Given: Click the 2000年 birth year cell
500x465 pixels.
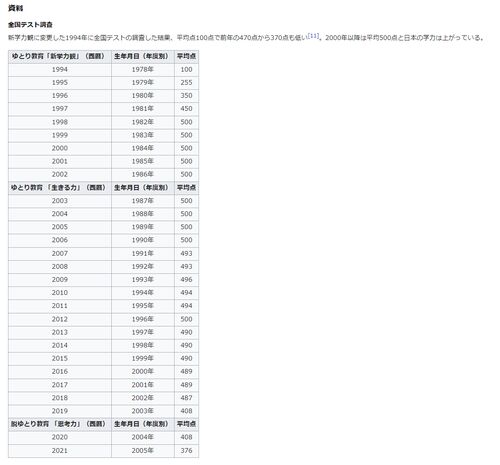Looking at the screenshot, I should click(143, 371).
